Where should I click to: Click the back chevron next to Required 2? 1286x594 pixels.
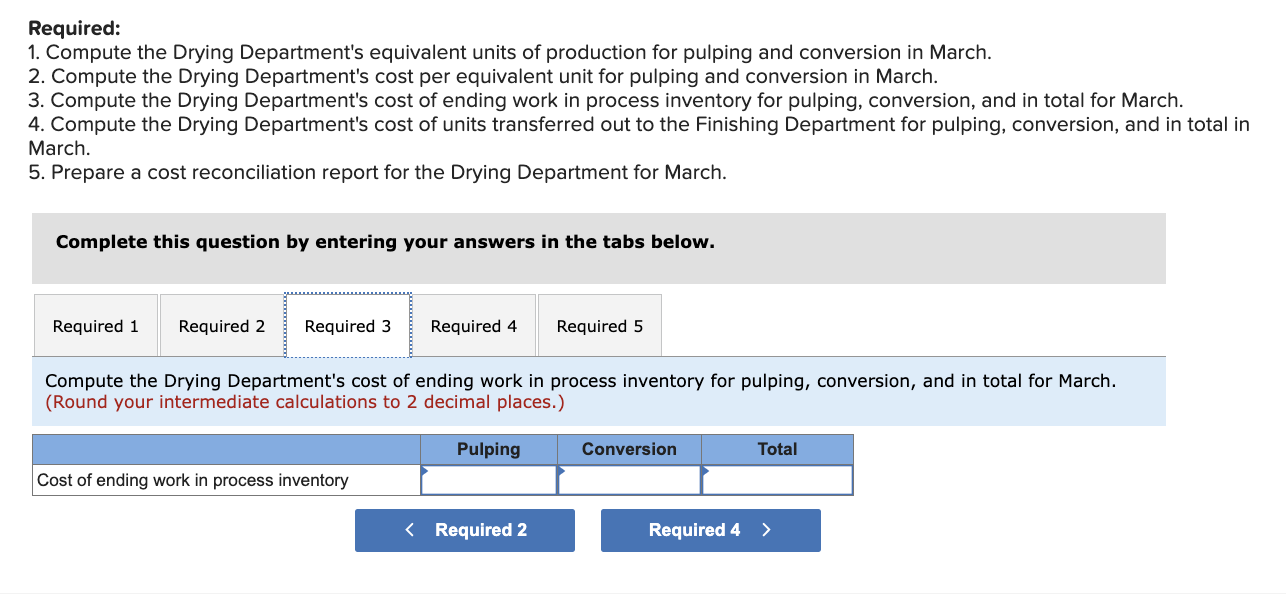pos(408,530)
